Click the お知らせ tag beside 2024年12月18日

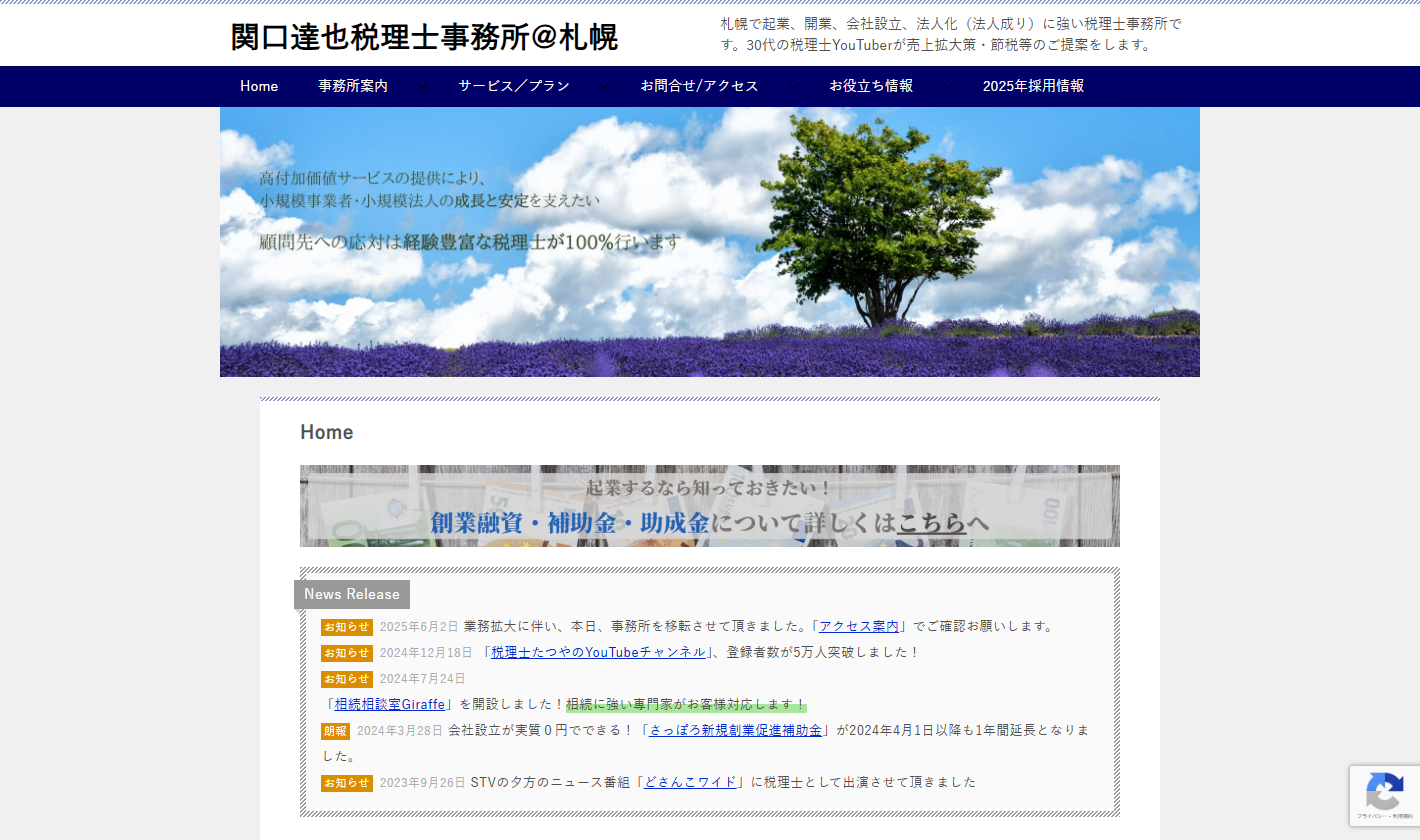click(x=346, y=653)
